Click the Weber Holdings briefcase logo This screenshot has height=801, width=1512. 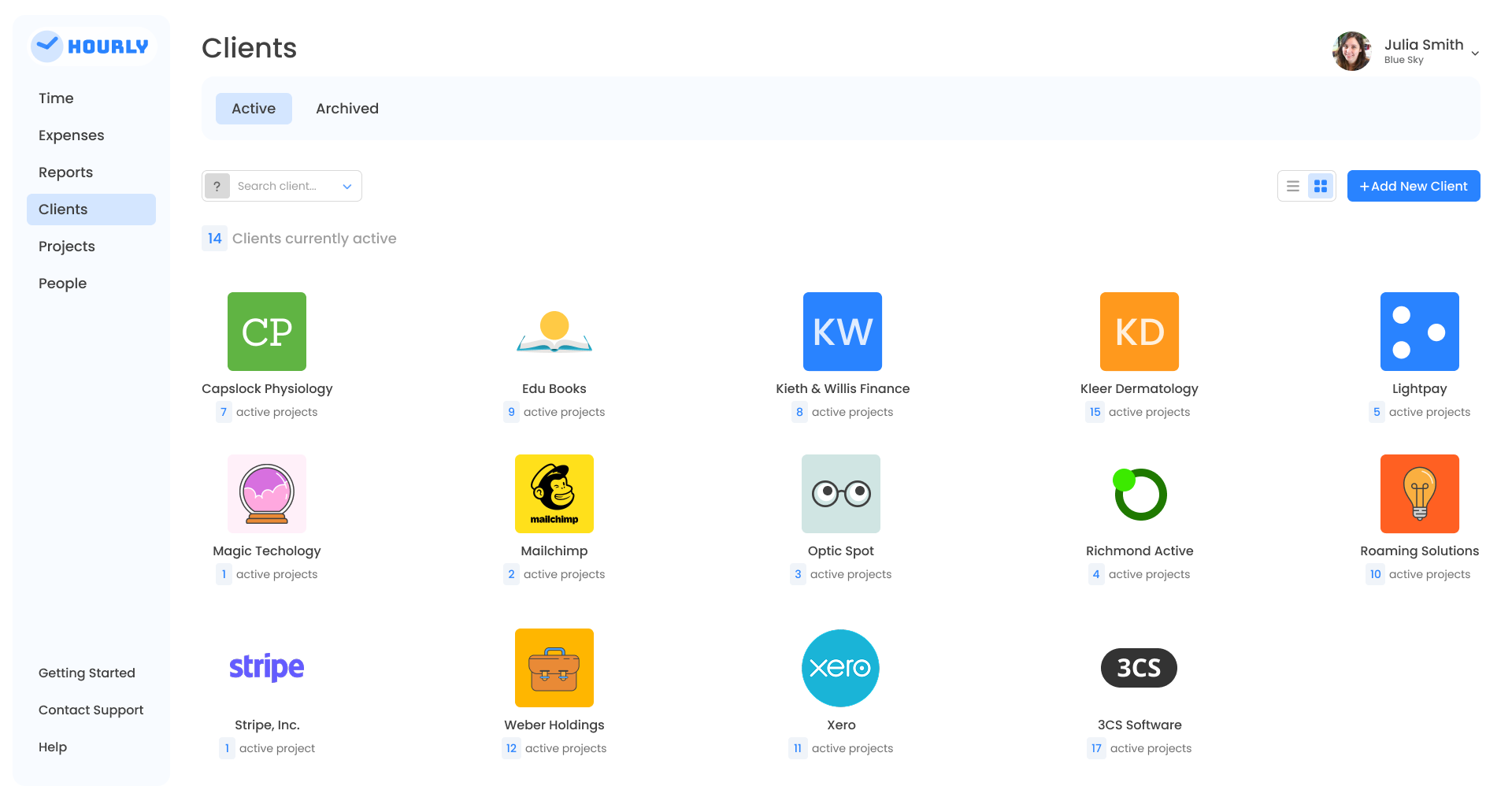click(x=554, y=668)
